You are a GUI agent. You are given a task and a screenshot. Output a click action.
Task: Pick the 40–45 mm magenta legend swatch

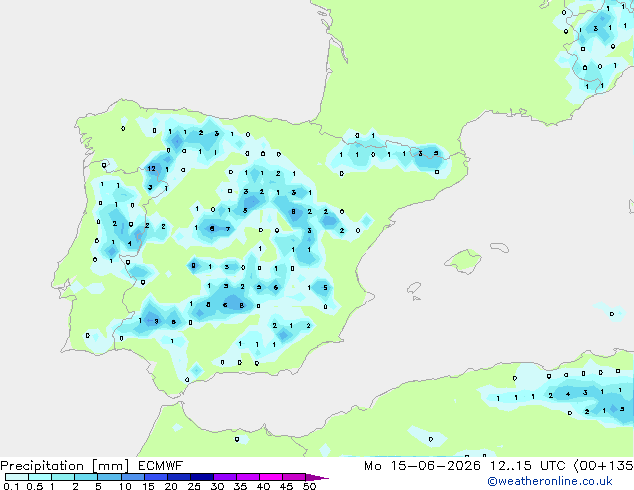click(x=271, y=477)
